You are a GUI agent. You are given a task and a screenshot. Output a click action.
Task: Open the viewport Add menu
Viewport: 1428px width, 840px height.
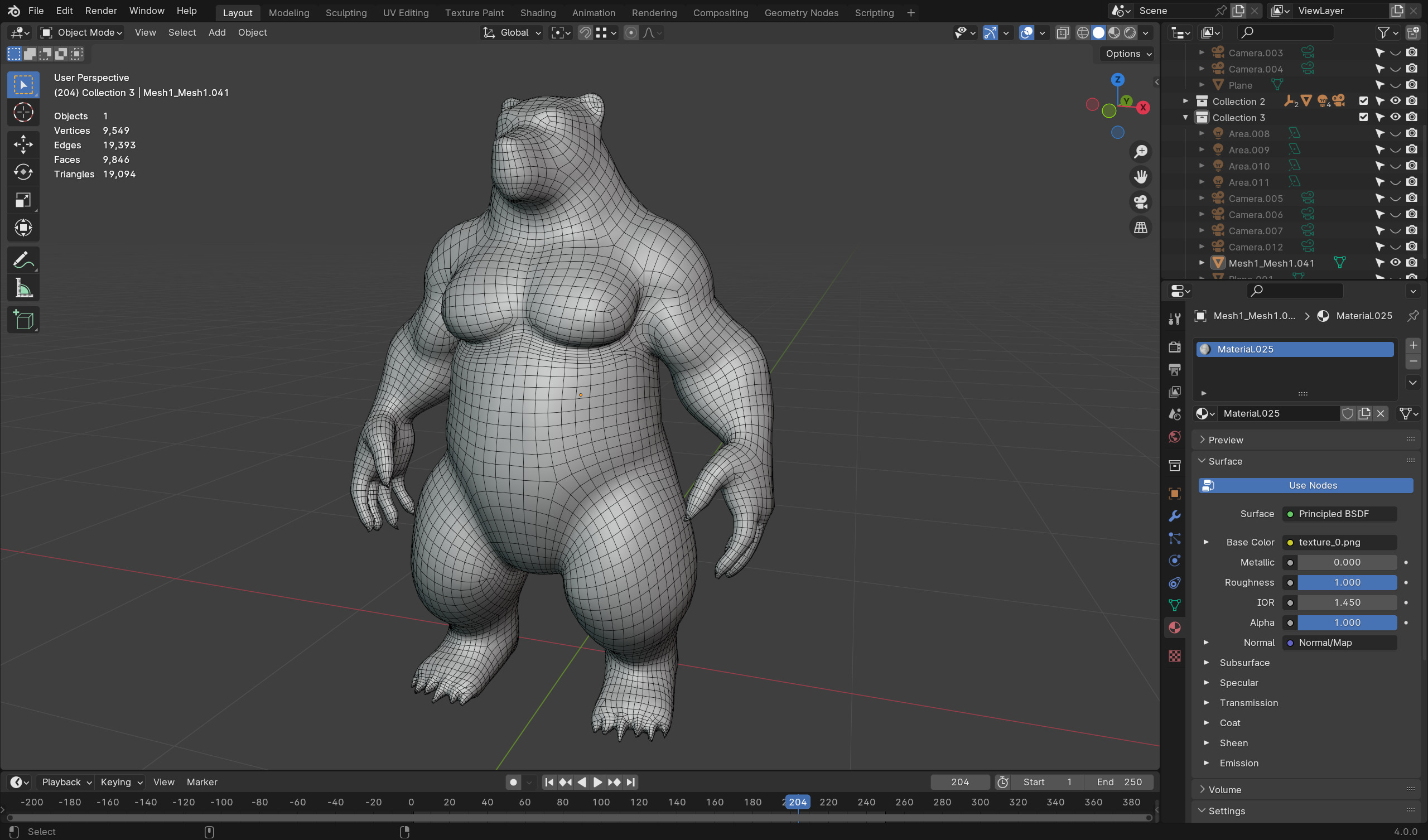click(217, 33)
